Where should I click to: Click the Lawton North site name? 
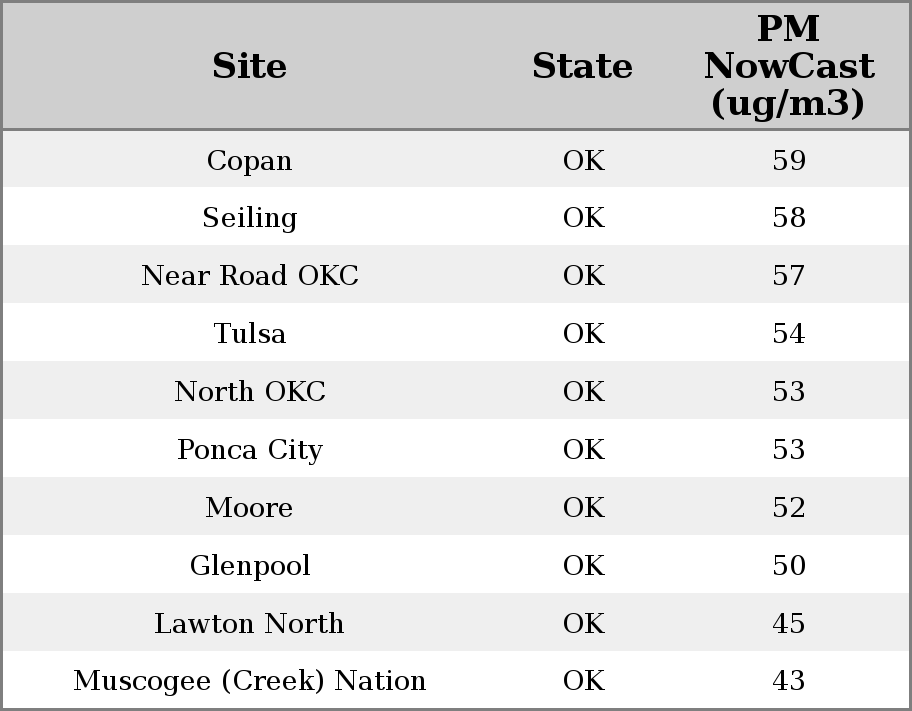249,624
